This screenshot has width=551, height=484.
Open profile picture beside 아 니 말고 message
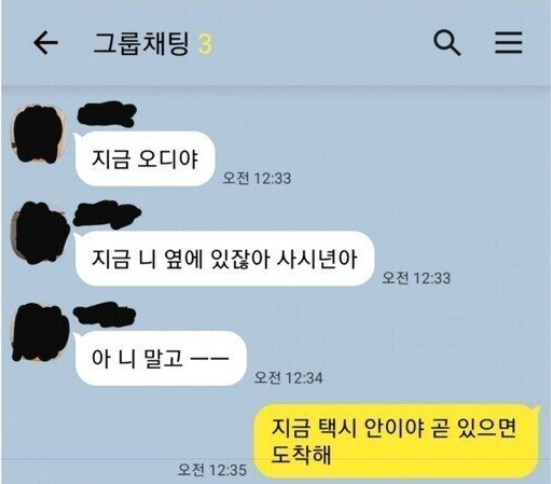point(39,333)
